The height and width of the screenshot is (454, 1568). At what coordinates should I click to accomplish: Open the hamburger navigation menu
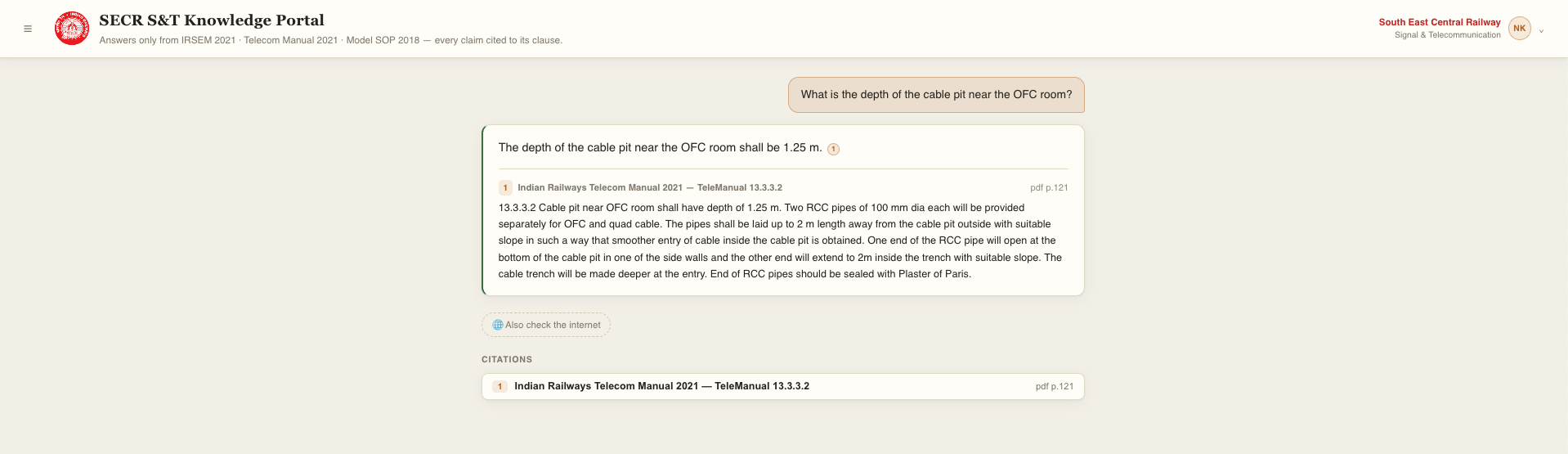tap(28, 29)
